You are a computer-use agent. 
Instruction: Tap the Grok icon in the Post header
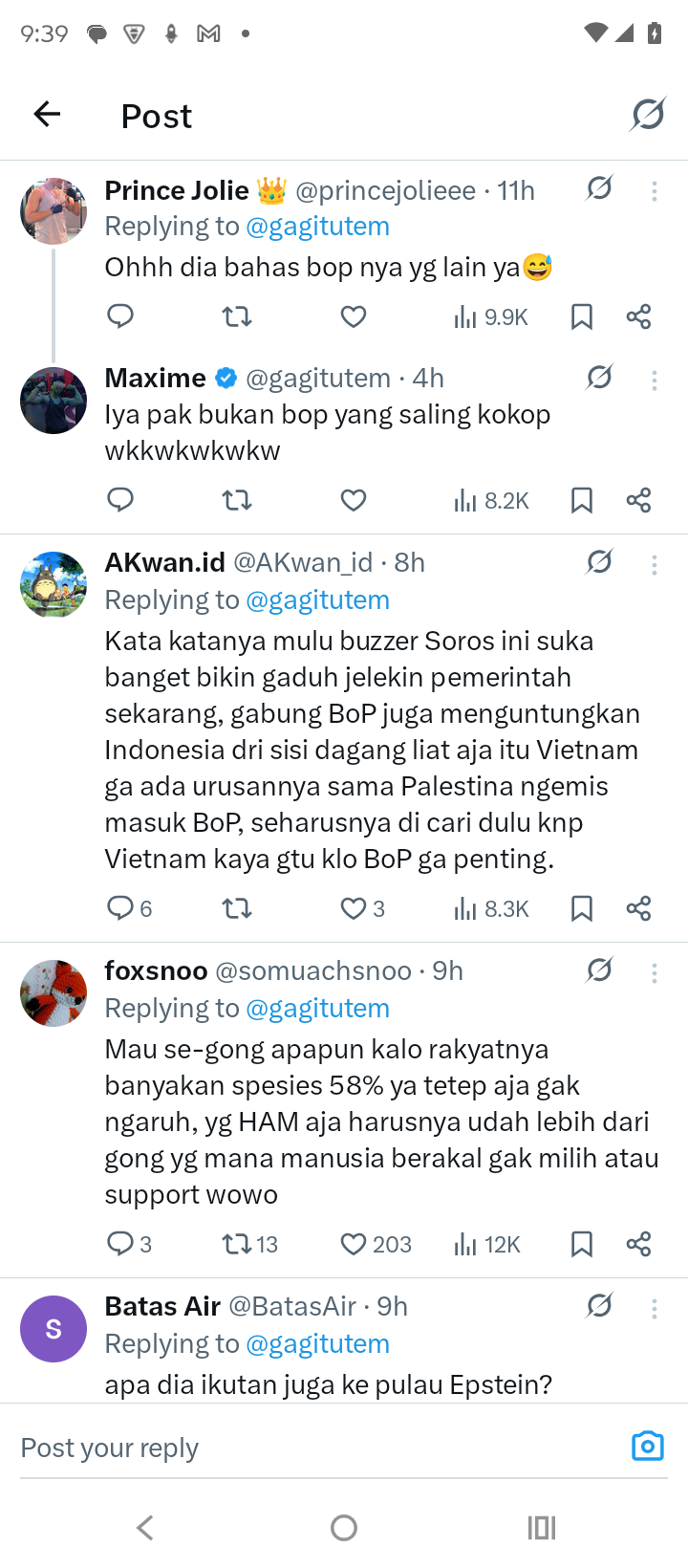click(648, 115)
